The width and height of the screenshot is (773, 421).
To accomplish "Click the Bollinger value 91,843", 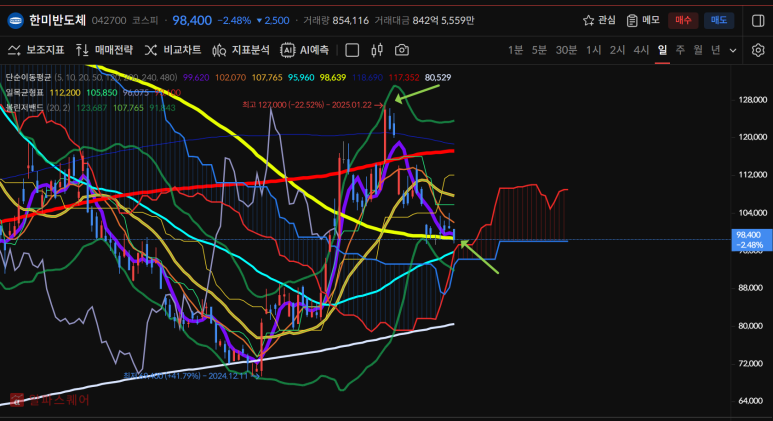I will (162, 107).
